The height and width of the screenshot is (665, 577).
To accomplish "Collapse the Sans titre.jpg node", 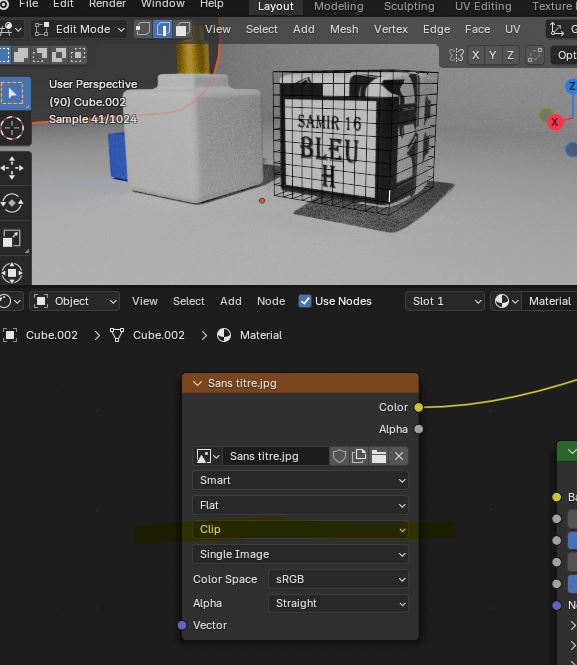I will (x=197, y=383).
